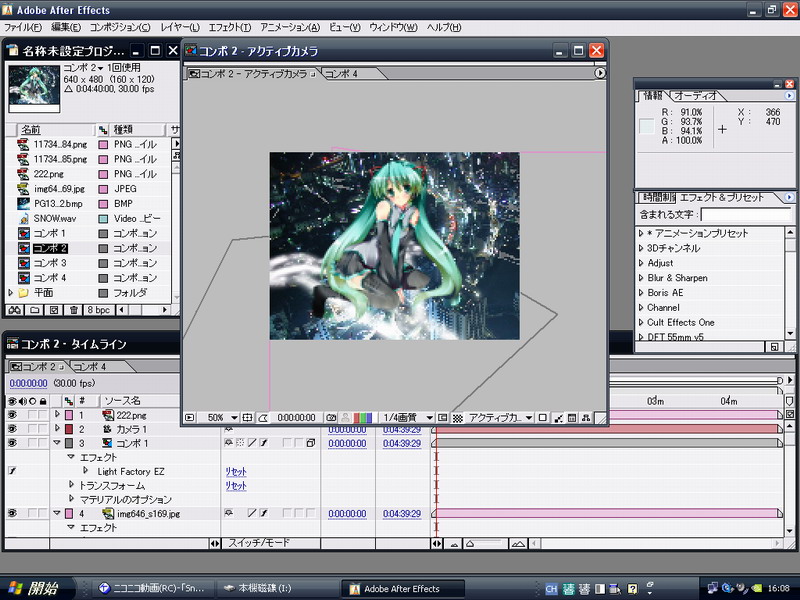Click always preview this view icon
The image size is (800, 600).
pos(190,417)
